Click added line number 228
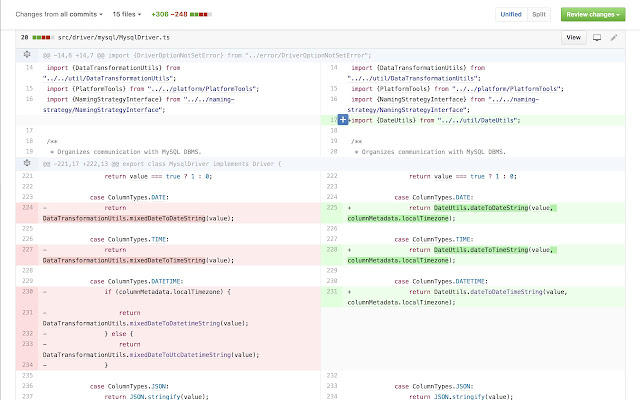 [332, 250]
